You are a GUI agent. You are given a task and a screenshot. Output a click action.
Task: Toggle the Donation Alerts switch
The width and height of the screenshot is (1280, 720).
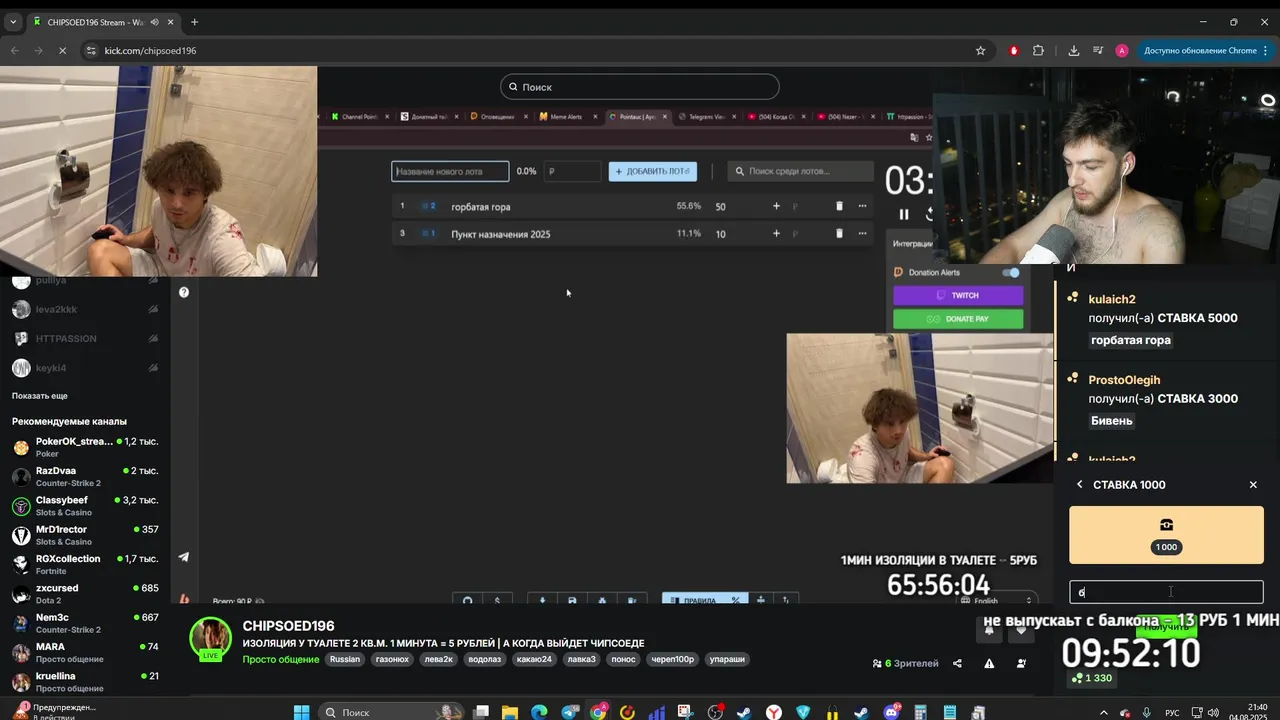pyautogui.click(x=1011, y=272)
